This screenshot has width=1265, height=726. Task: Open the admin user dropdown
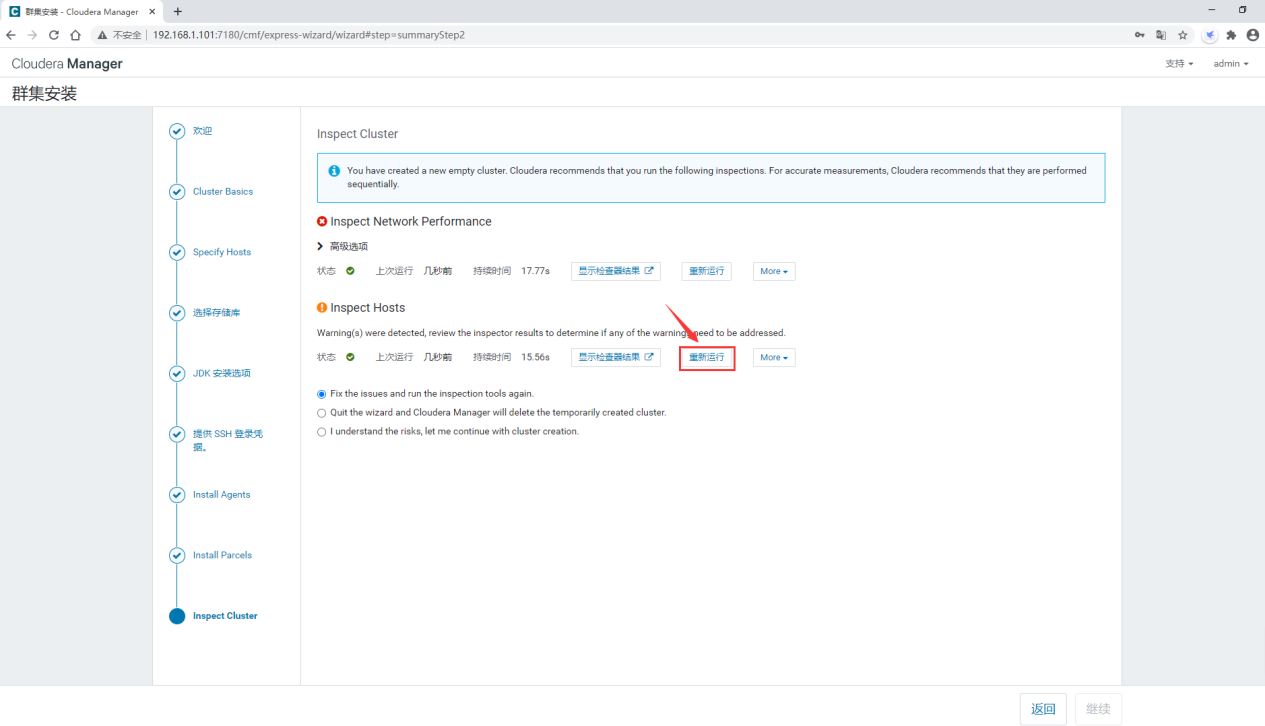(x=1231, y=63)
